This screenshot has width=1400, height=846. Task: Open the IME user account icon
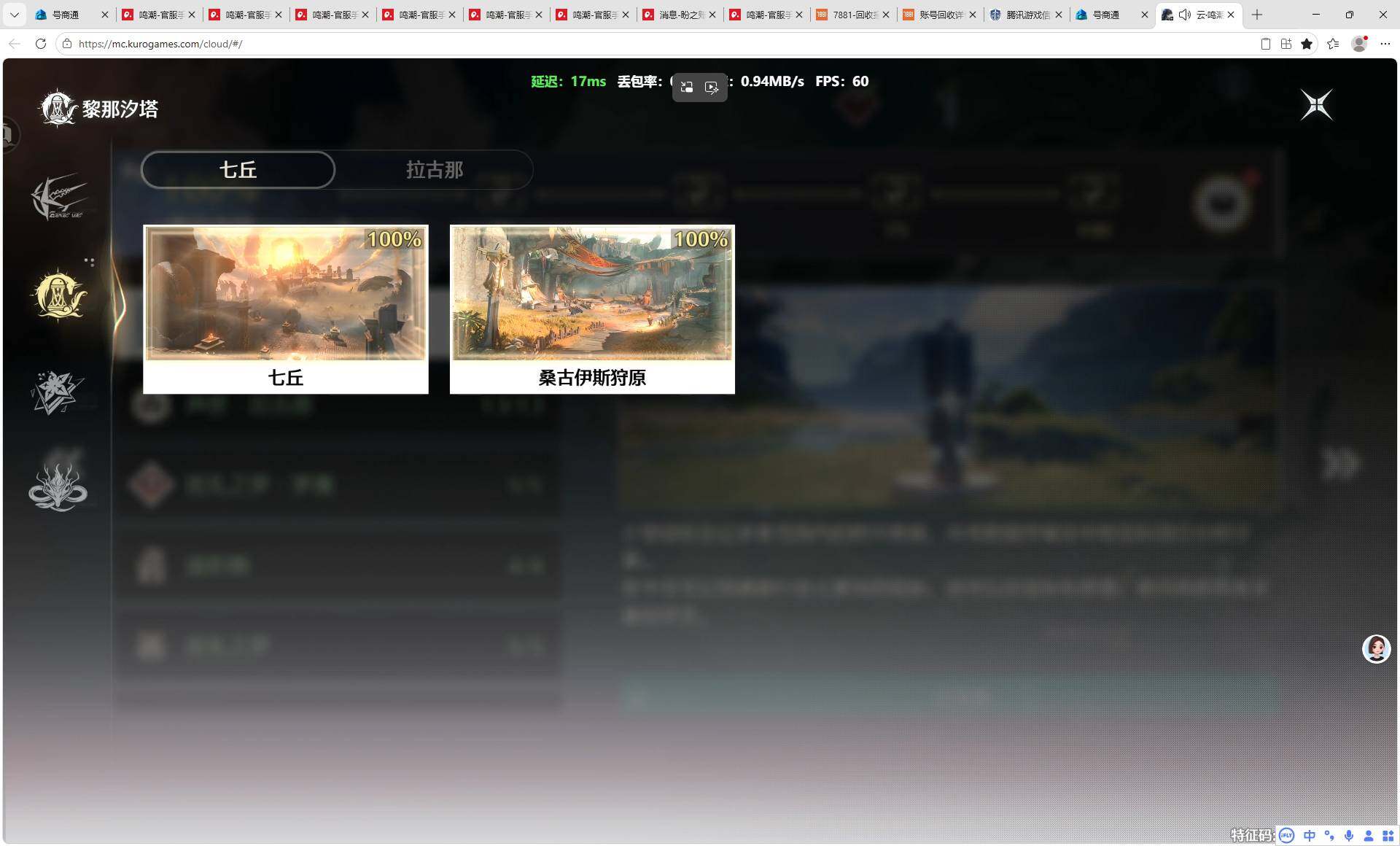click(x=1369, y=836)
